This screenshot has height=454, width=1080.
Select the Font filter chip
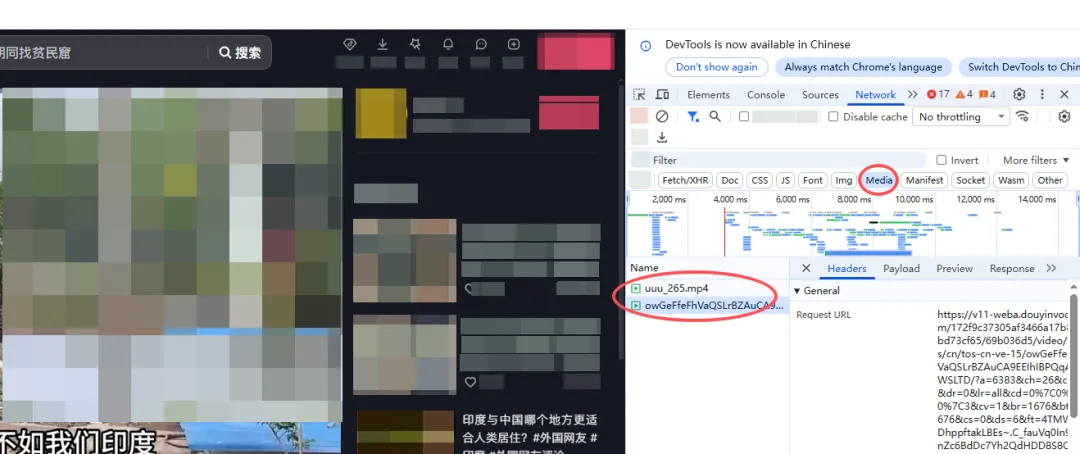(x=813, y=180)
